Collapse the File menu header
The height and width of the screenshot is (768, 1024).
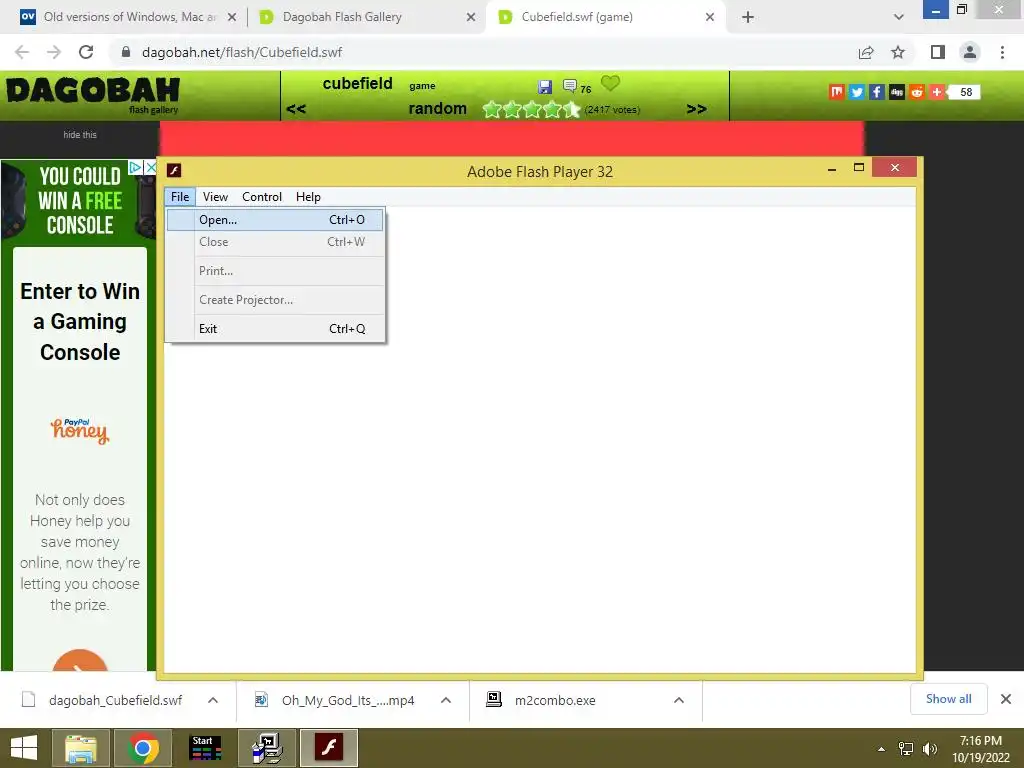point(180,197)
